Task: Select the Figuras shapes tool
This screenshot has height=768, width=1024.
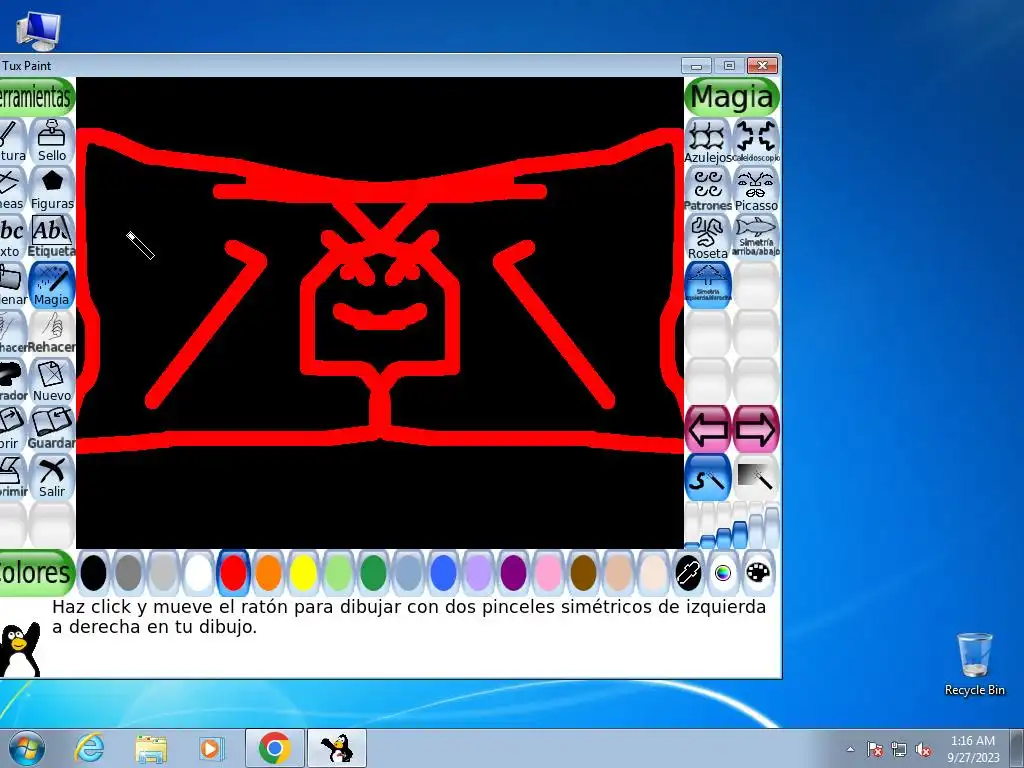Action: [52, 189]
